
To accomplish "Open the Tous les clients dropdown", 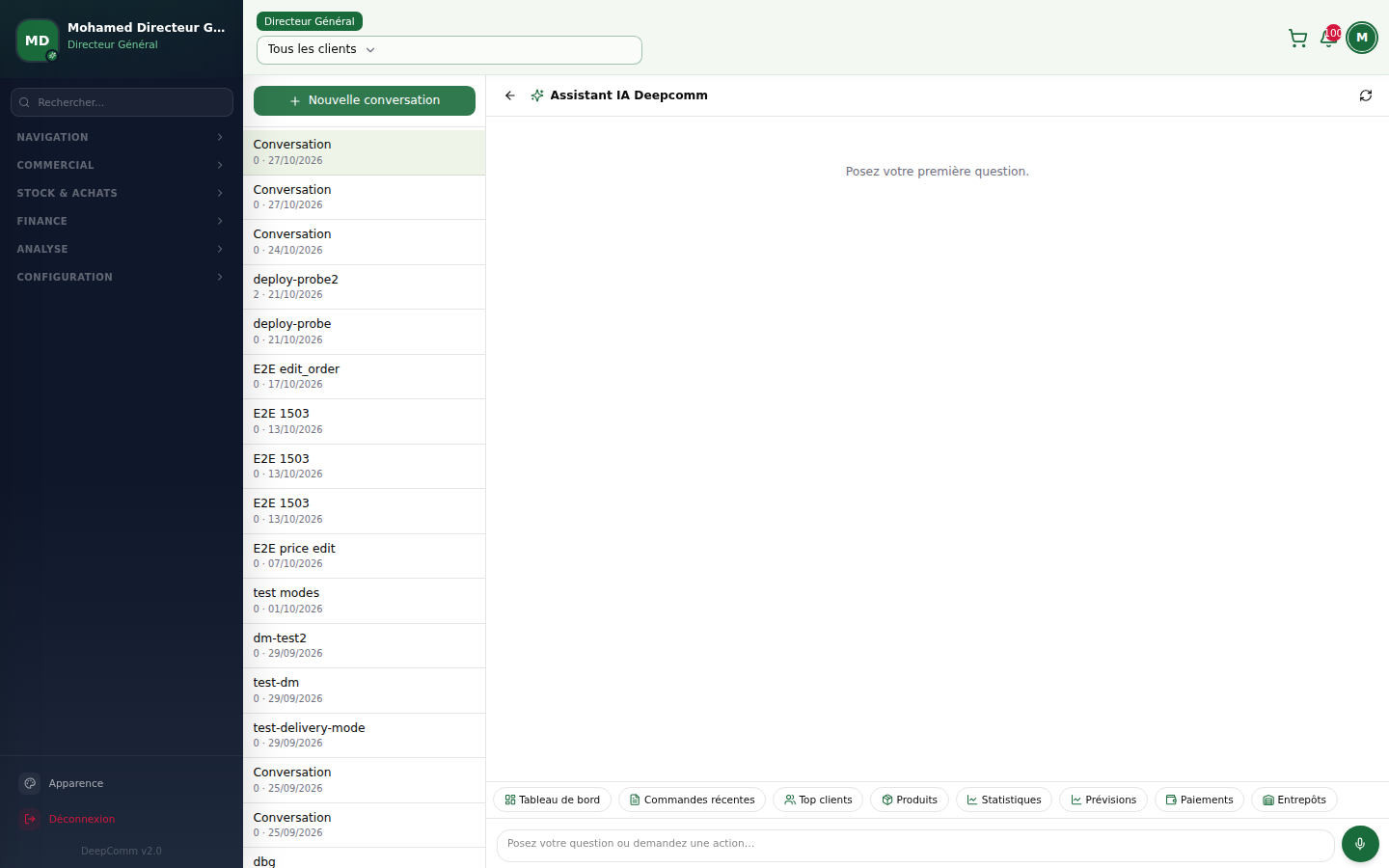I will point(449,50).
